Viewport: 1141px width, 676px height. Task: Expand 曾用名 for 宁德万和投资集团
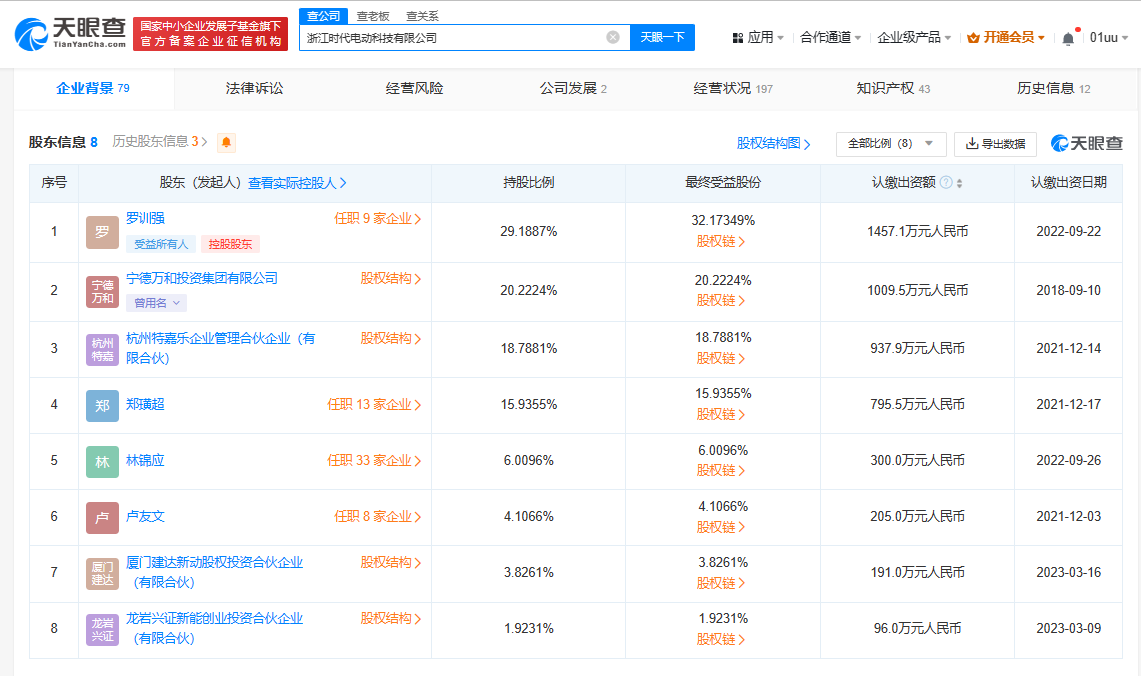pyautogui.click(x=156, y=303)
